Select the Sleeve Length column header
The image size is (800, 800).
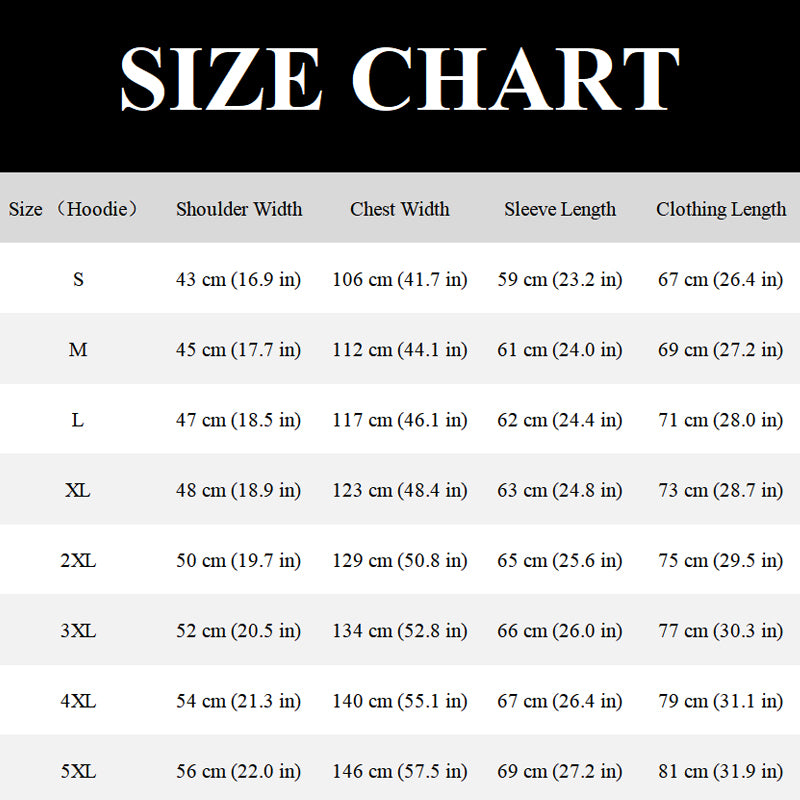pos(560,209)
